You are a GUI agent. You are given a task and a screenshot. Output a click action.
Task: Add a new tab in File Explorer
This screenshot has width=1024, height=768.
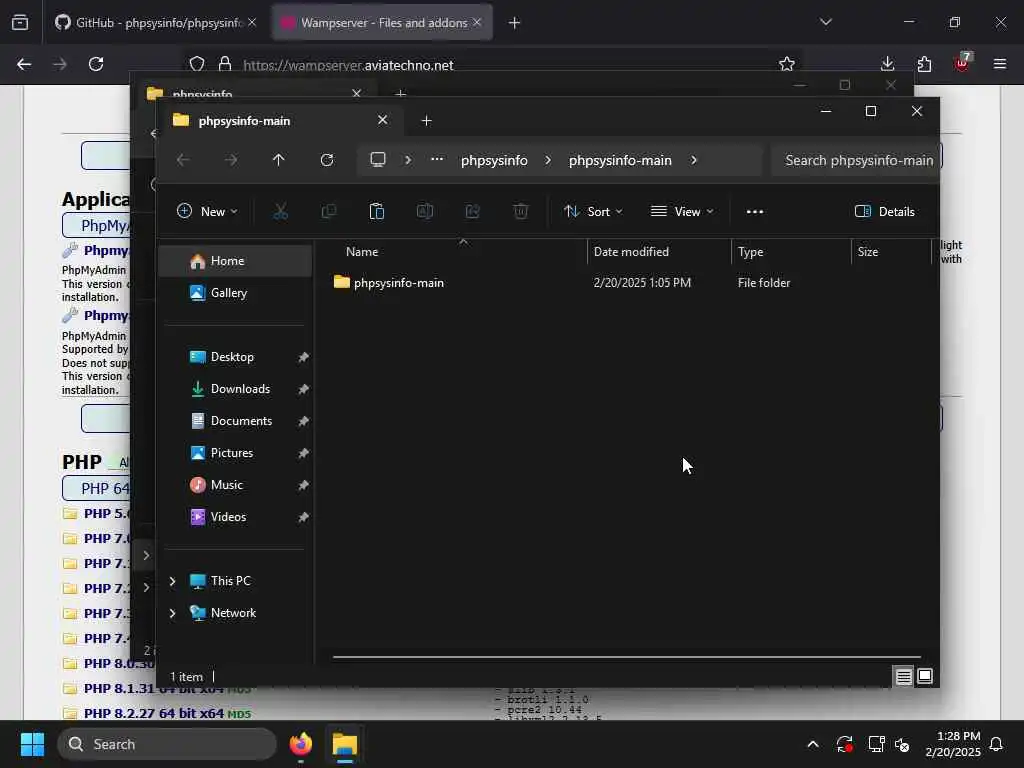[426, 121]
